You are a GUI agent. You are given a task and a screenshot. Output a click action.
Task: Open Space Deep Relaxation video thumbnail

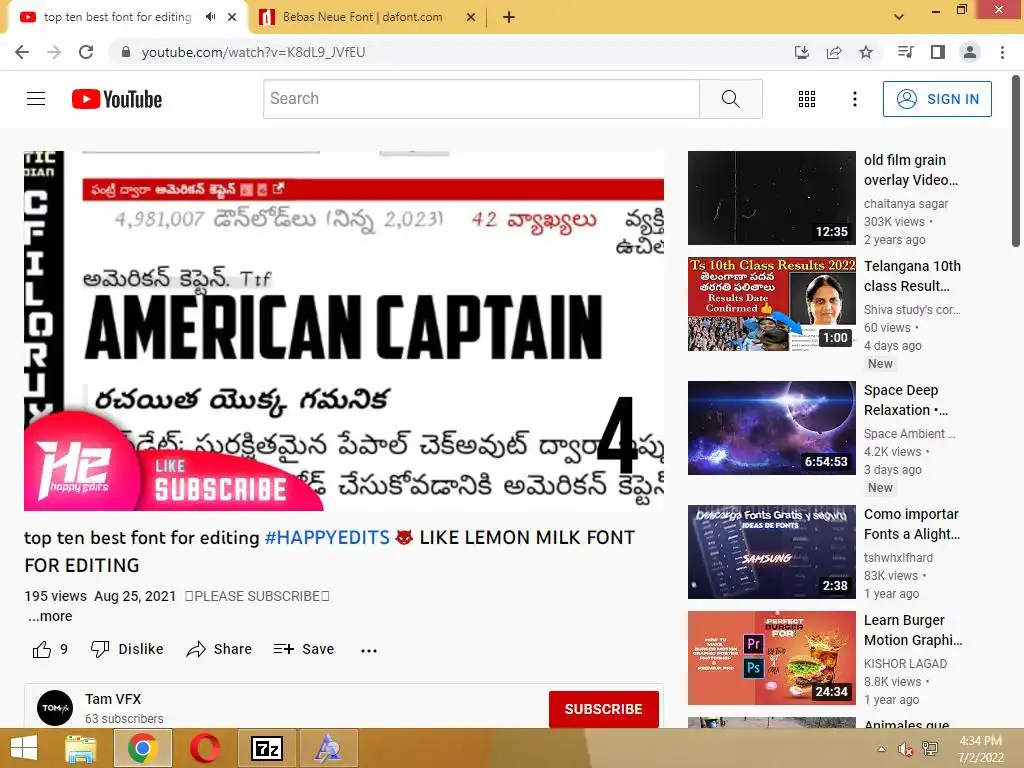771,428
